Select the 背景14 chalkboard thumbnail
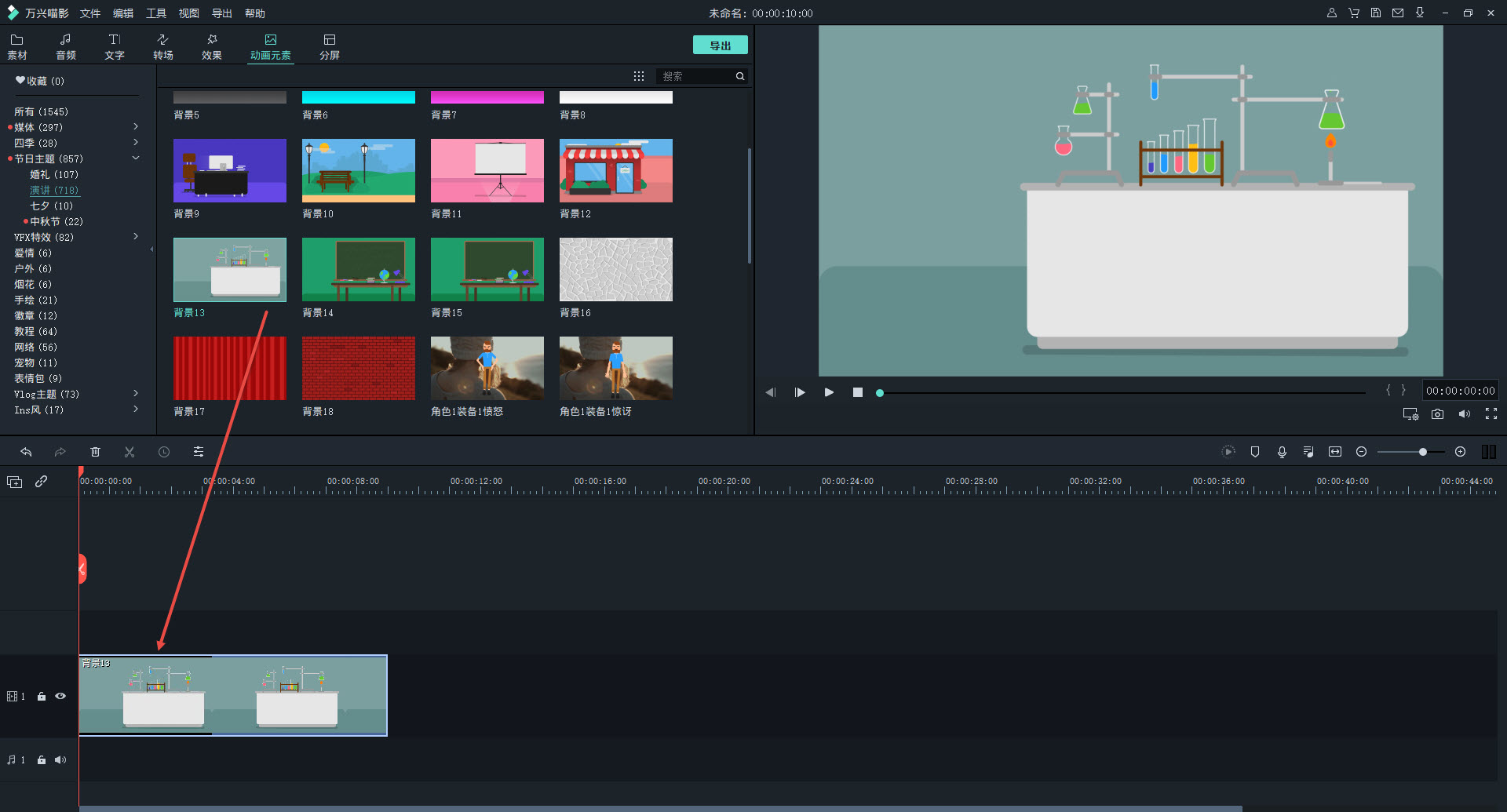This screenshot has width=1507, height=812. click(x=358, y=270)
